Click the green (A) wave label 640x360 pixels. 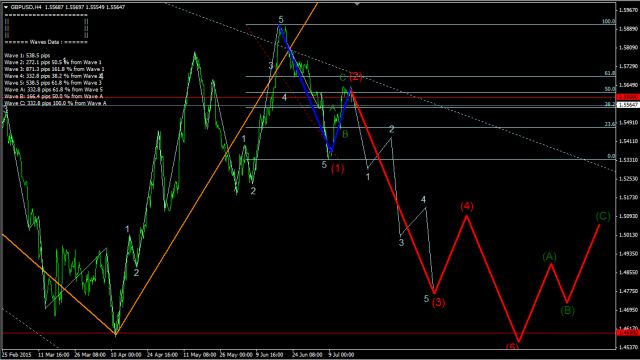[x=549, y=256]
